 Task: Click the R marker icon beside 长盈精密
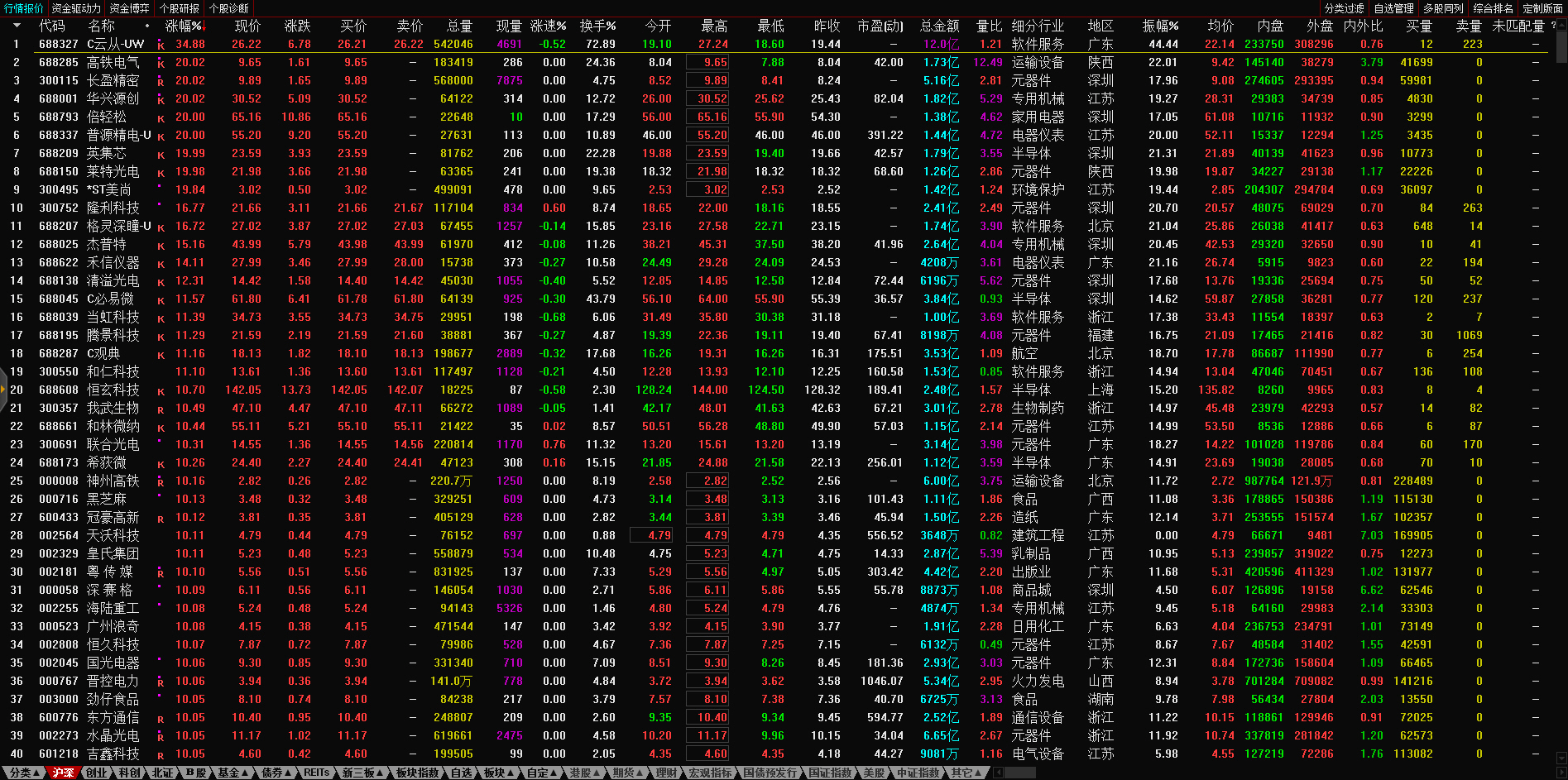point(161,82)
